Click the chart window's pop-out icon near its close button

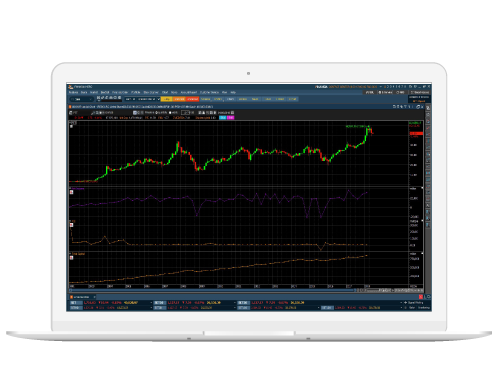point(418,107)
